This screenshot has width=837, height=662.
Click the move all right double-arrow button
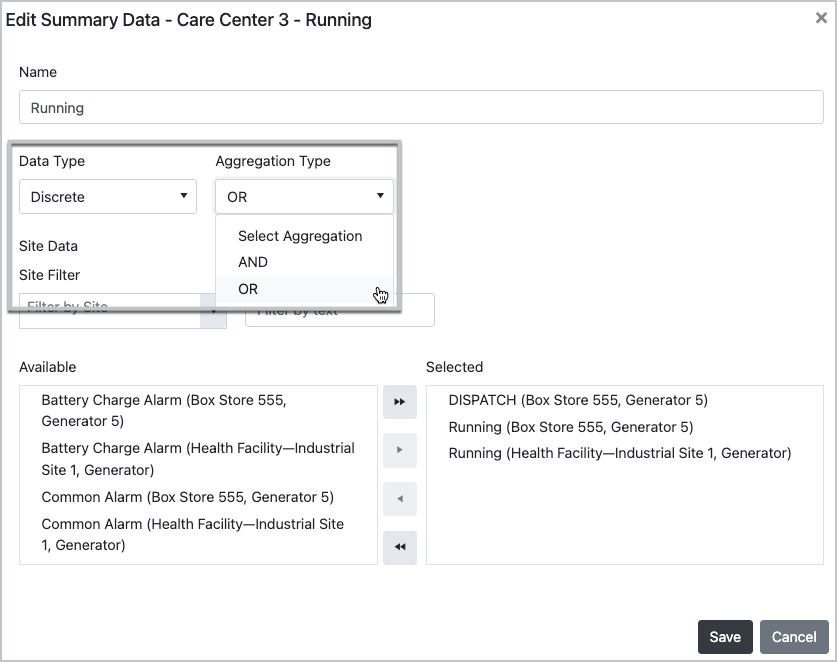coord(400,401)
